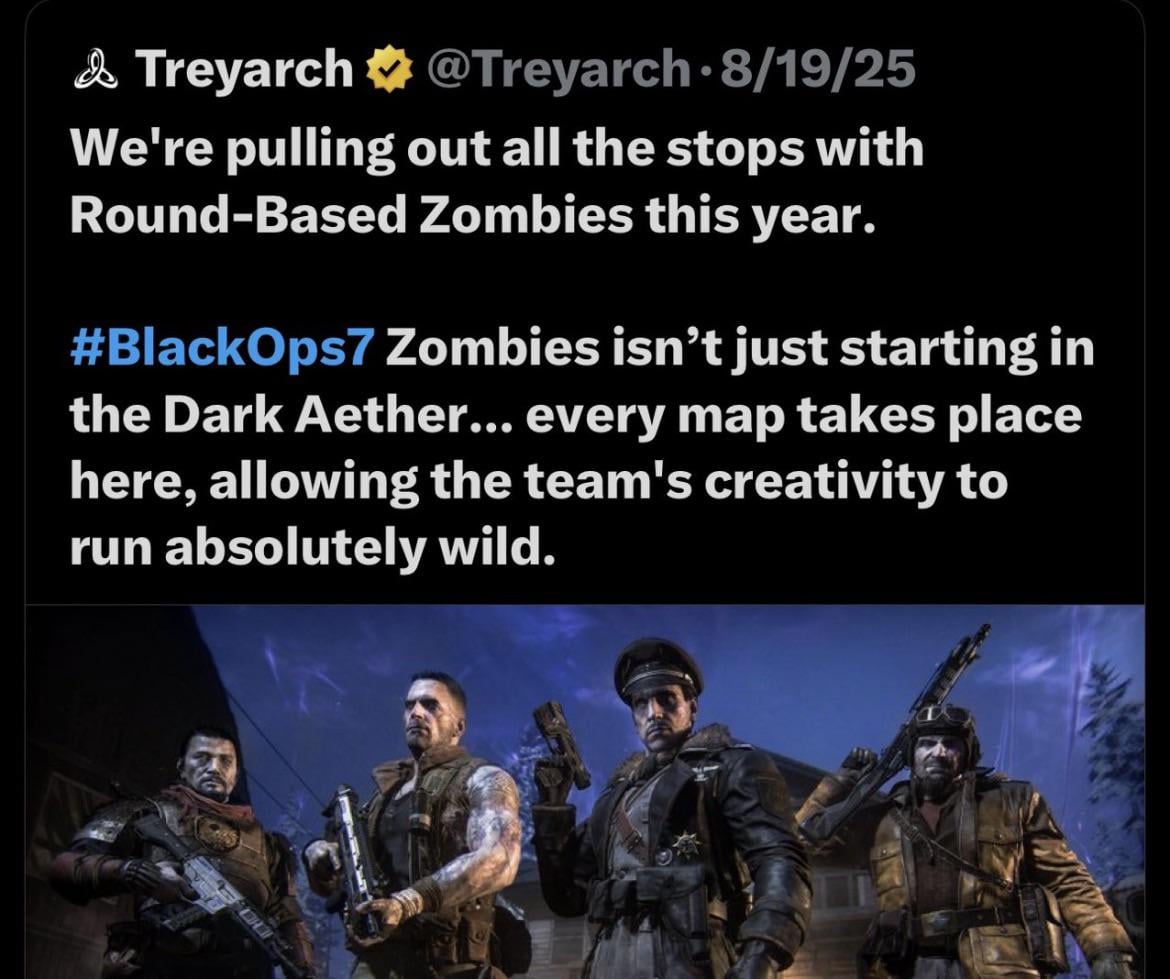Click the 'Dark Aether' tweet text line
This screenshot has height=979, width=1170.
(x=575, y=415)
